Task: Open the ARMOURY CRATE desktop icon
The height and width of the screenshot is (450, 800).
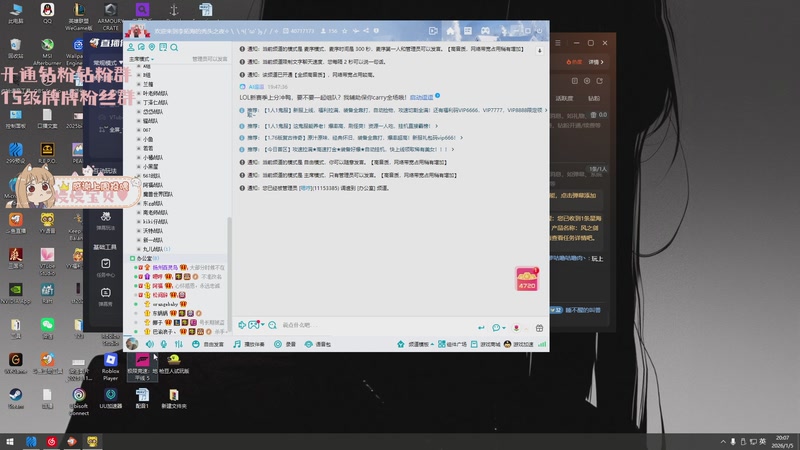Action: (x=110, y=16)
